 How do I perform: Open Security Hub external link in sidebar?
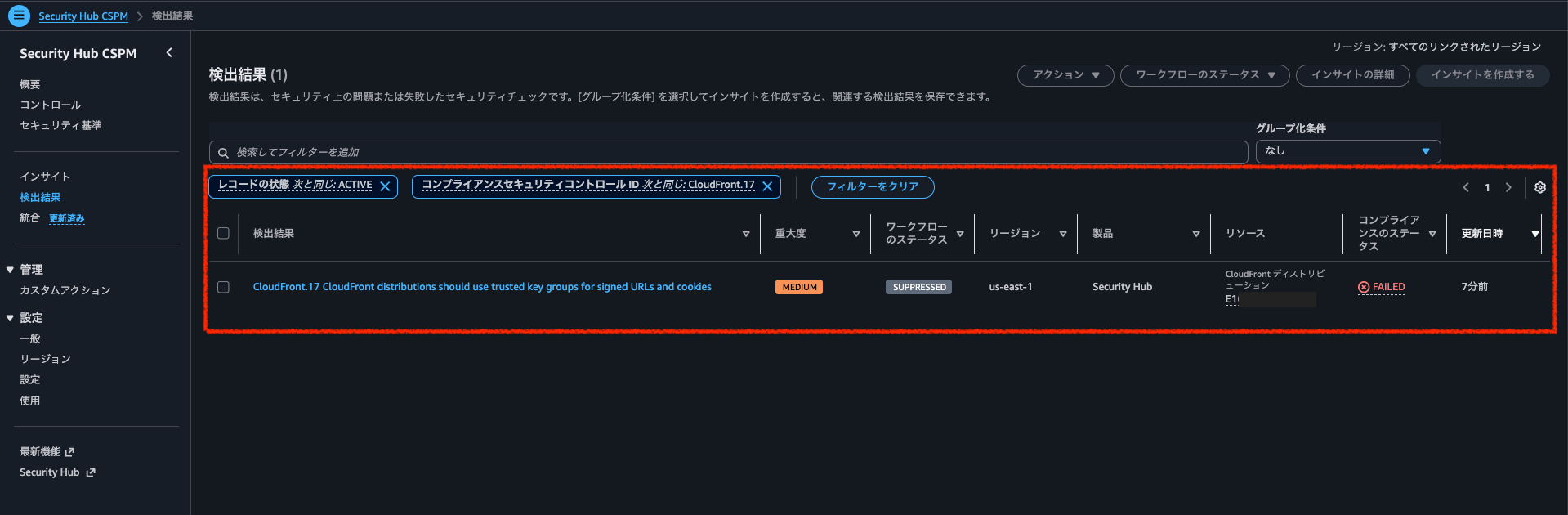tap(57, 472)
